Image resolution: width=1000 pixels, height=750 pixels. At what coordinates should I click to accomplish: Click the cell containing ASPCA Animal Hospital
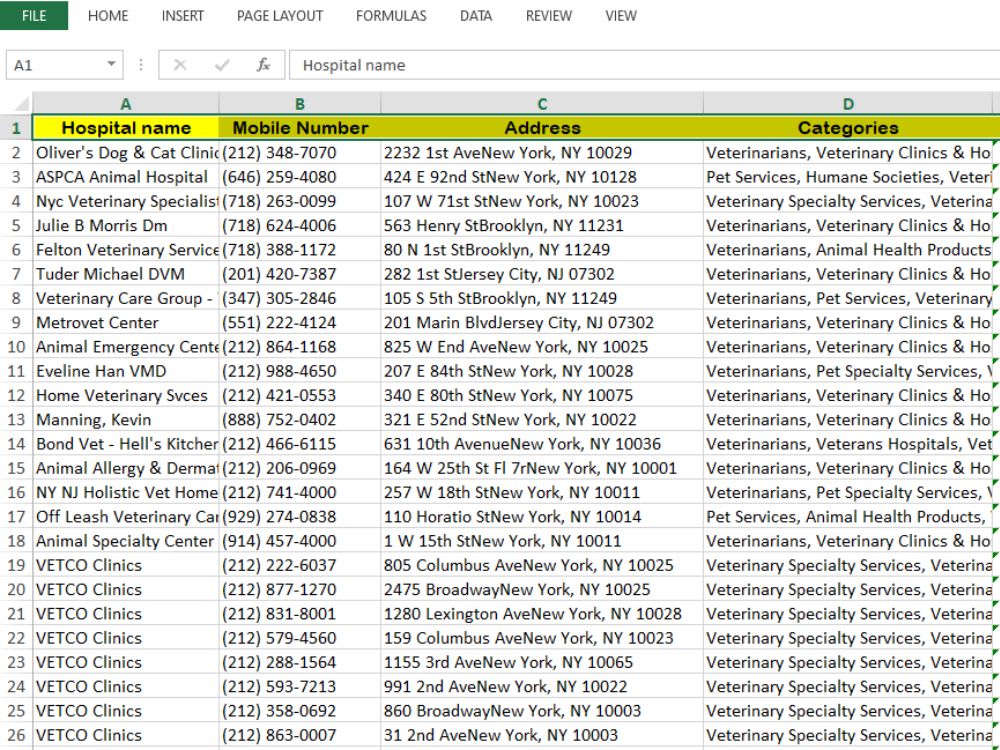click(x=124, y=177)
